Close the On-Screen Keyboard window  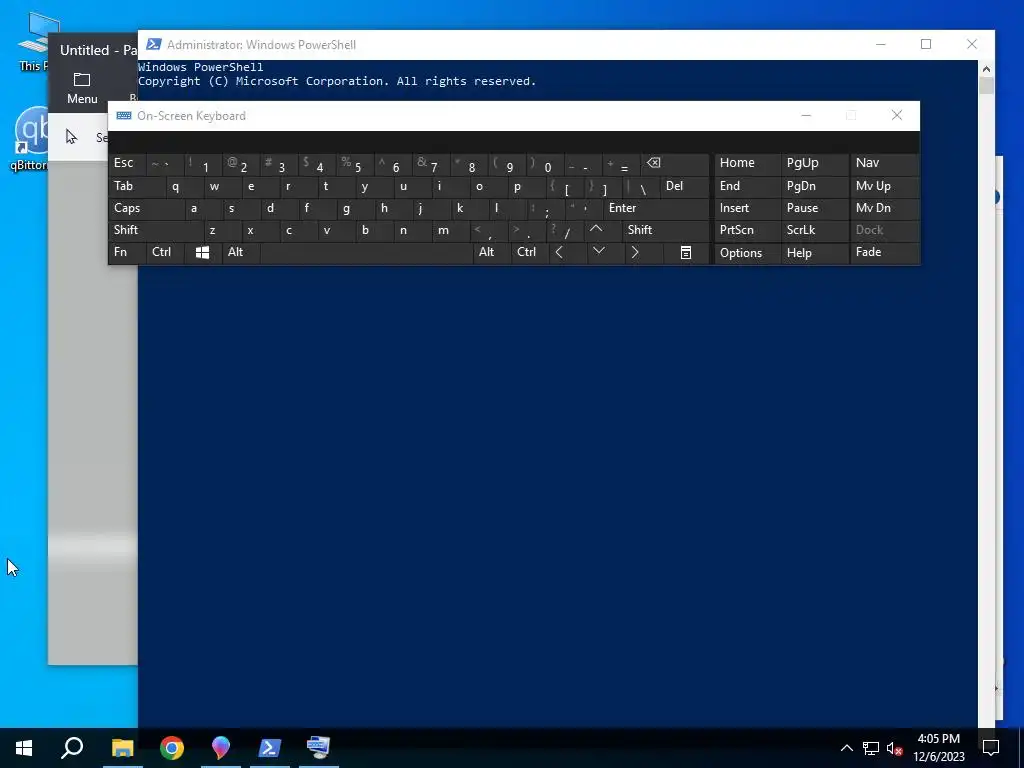pyautogui.click(x=897, y=116)
